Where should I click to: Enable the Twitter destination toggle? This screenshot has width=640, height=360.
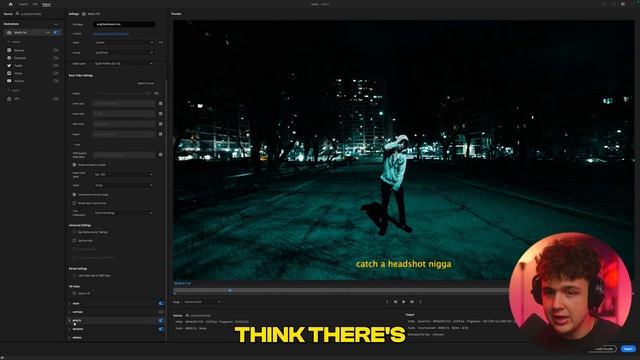click(56, 65)
